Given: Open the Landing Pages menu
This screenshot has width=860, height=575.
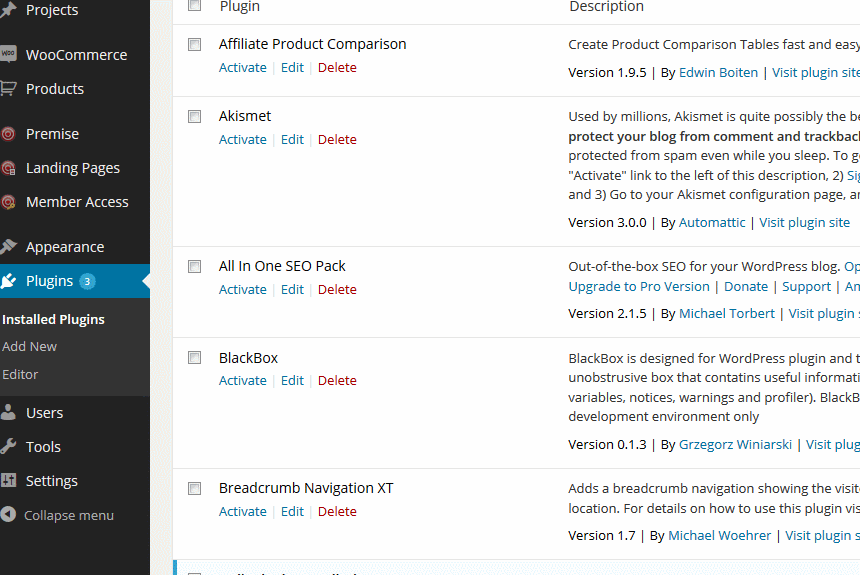Looking at the screenshot, I should coord(72,168).
